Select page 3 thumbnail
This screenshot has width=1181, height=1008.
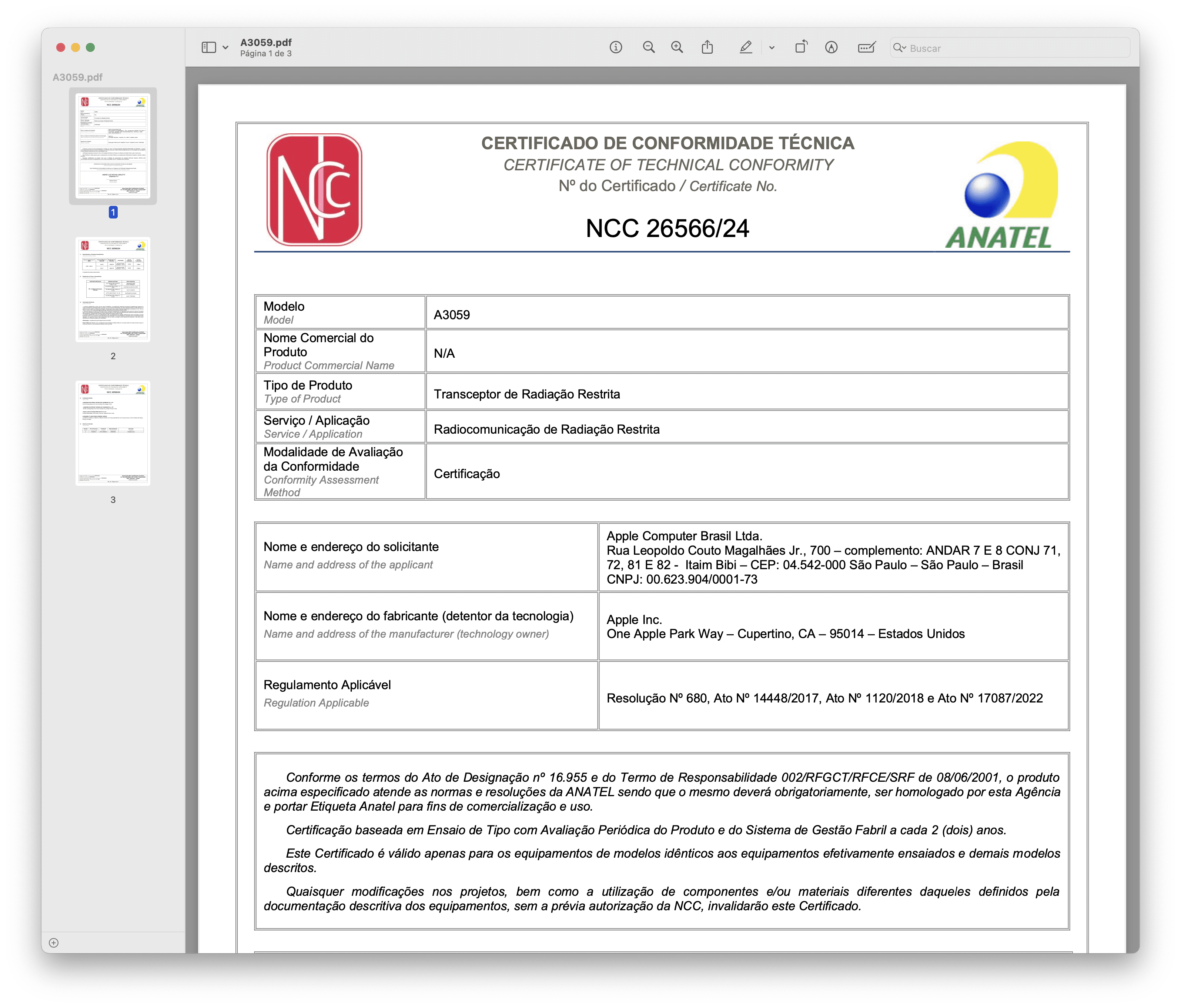[113, 433]
